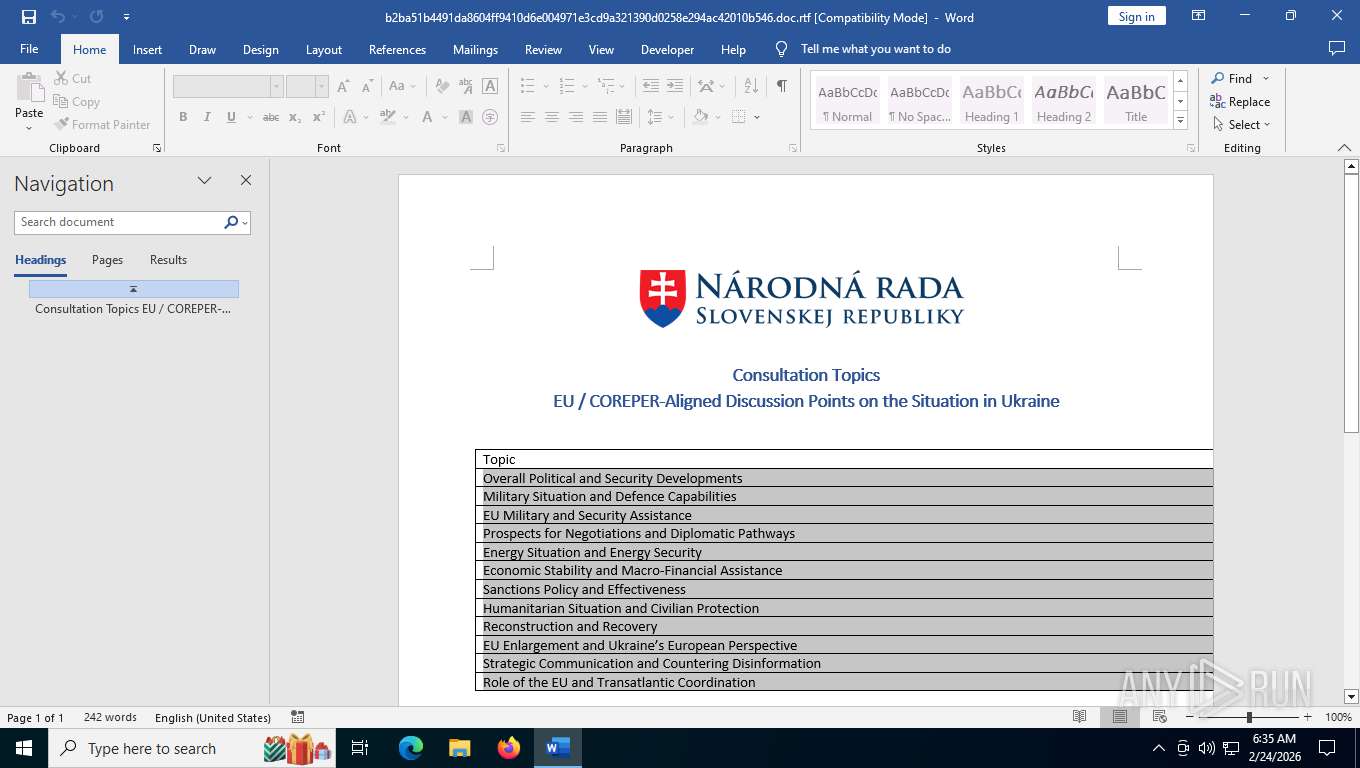Go to the References tab
Viewport: 1360px width, 768px height.
[397, 49]
